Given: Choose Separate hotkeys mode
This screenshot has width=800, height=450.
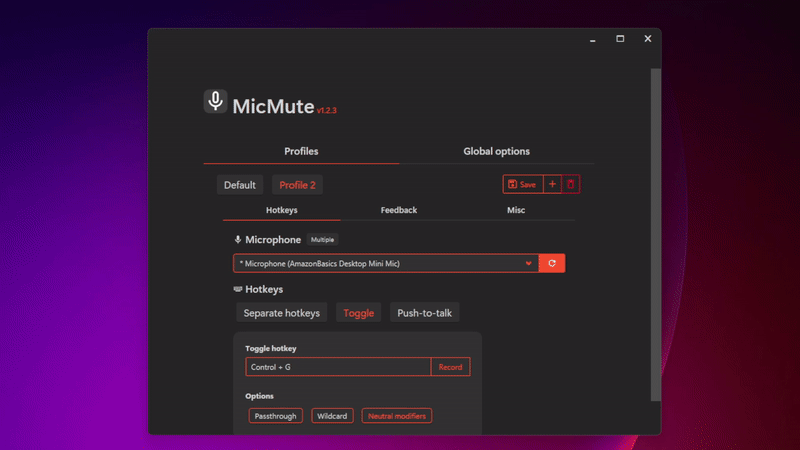Looking at the screenshot, I should pyautogui.click(x=282, y=313).
